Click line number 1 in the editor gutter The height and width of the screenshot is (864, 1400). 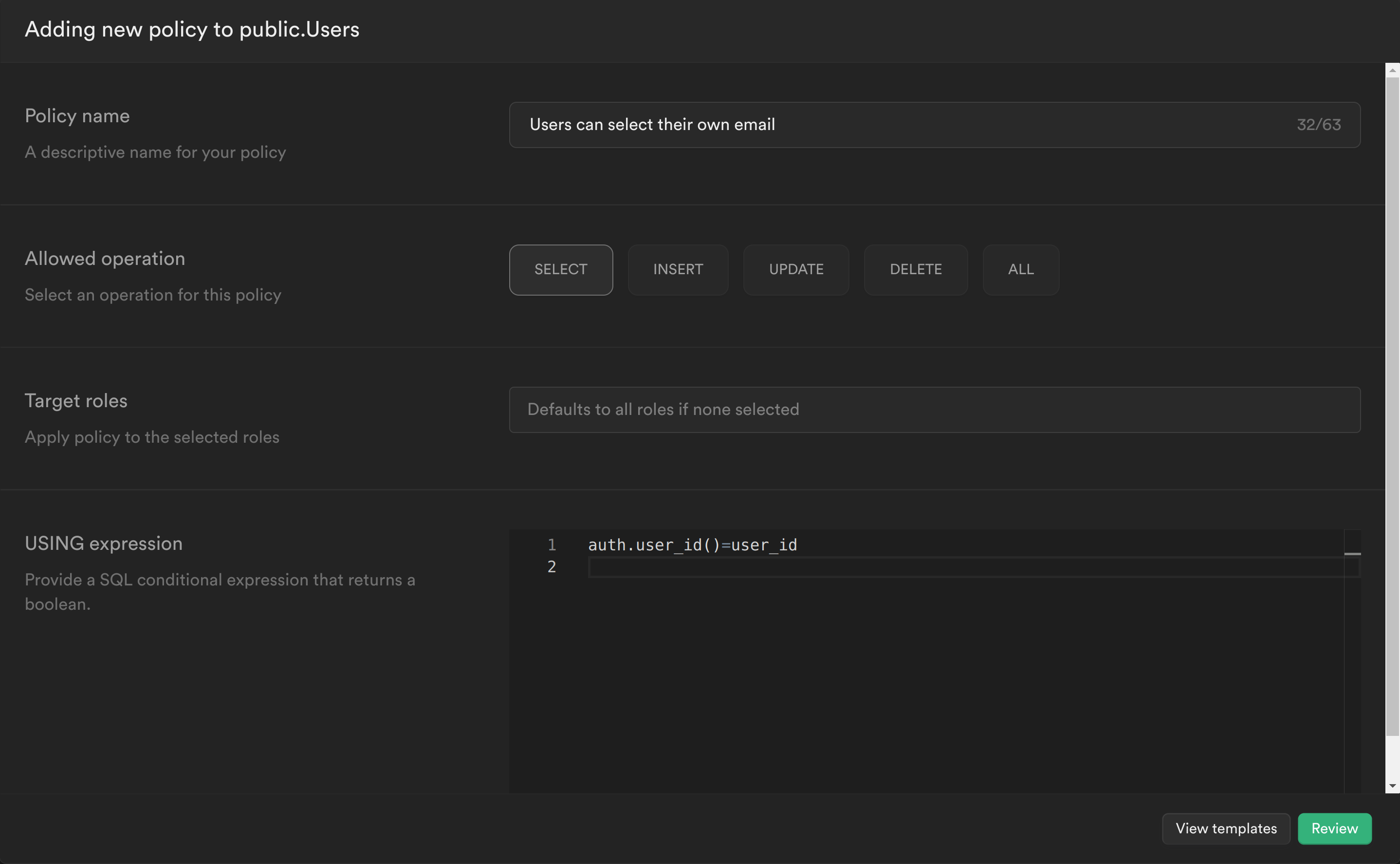click(x=551, y=545)
